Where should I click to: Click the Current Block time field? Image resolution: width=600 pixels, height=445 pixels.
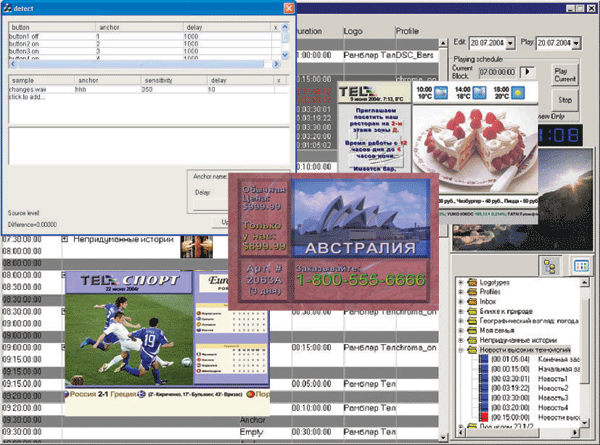[x=497, y=72]
